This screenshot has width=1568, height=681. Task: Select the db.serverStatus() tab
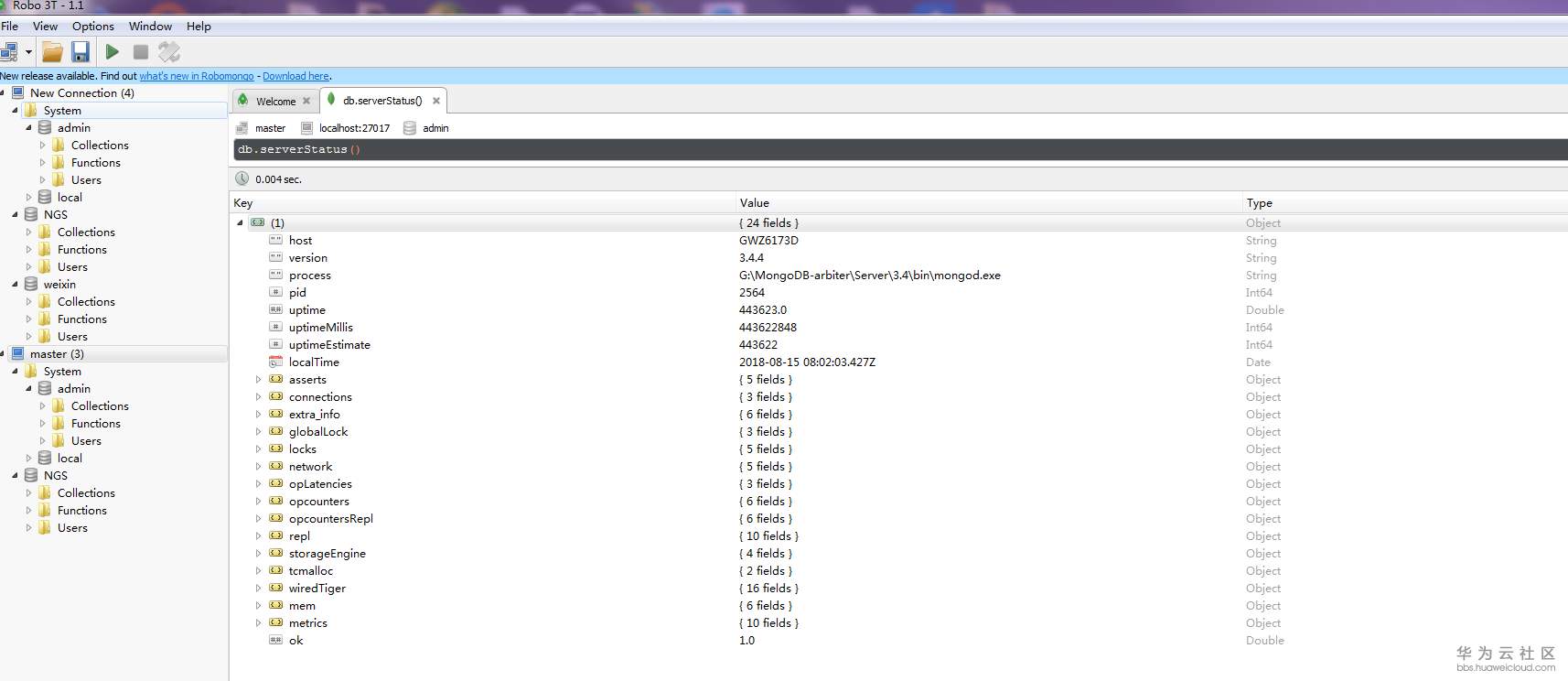pyautogui.click(x=382, y=101)
